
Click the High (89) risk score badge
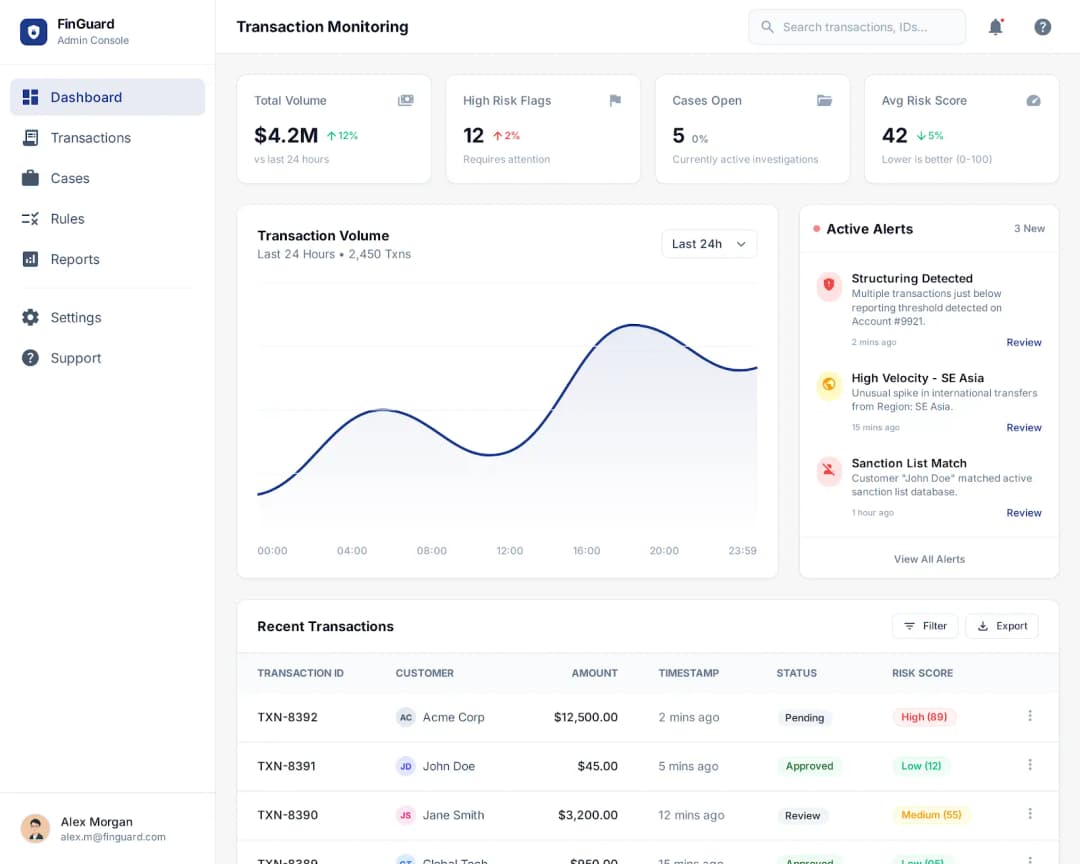click(x=924, y=716)
